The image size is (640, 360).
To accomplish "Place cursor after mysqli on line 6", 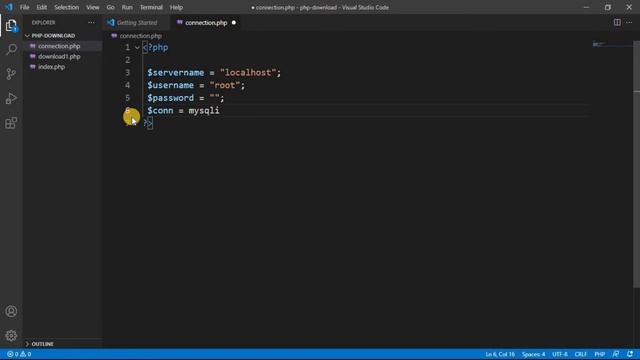I will (x=220, y=111).
